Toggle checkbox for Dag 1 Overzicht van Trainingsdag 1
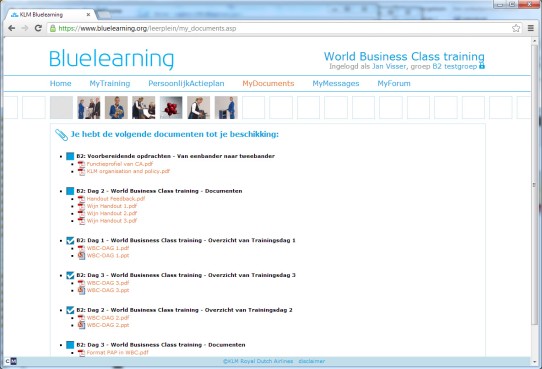Image resolution: width=542 pixels, height=369 pixels. pos(70,240)
